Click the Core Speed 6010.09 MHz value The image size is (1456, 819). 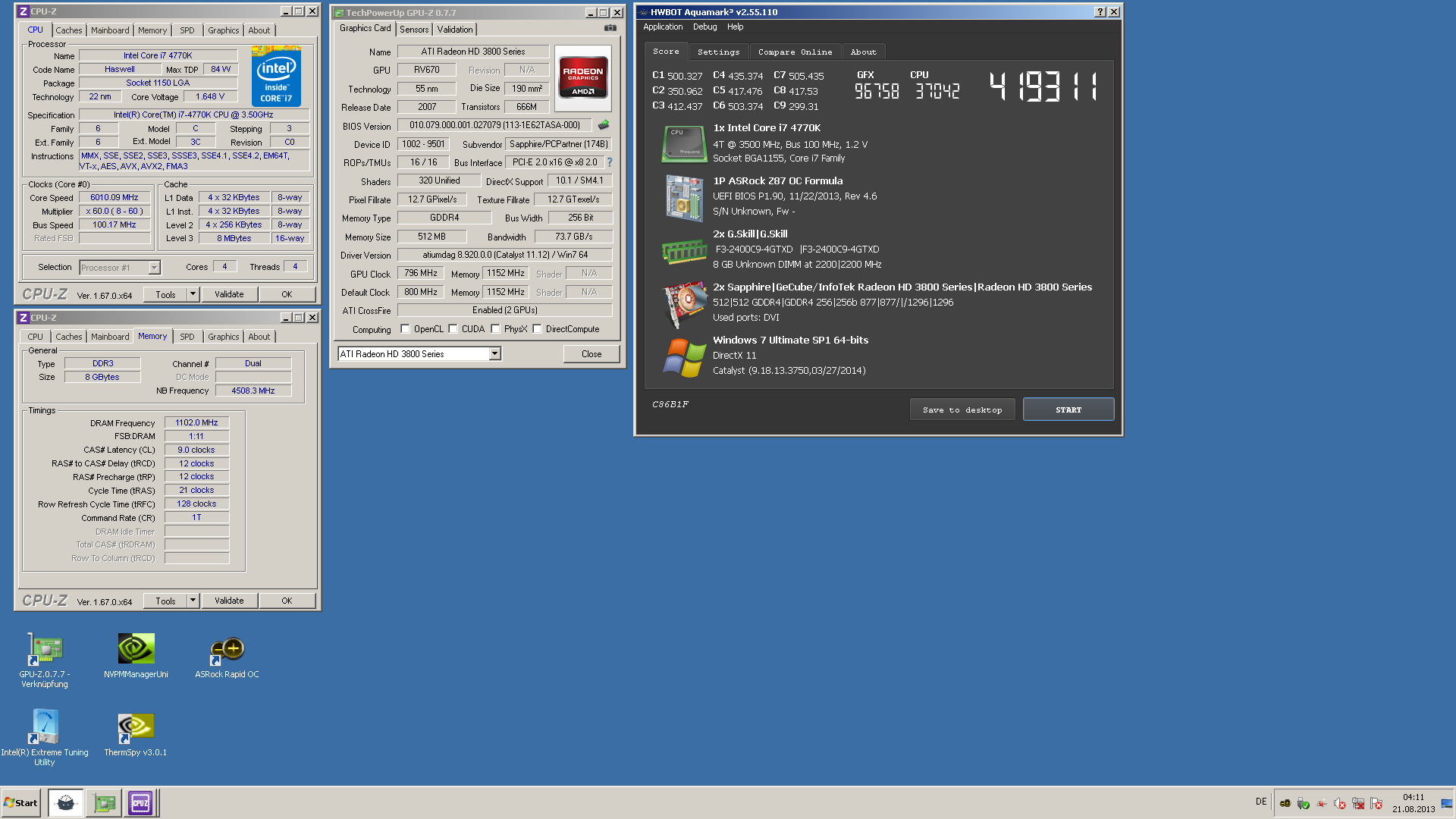click(115, 197)
